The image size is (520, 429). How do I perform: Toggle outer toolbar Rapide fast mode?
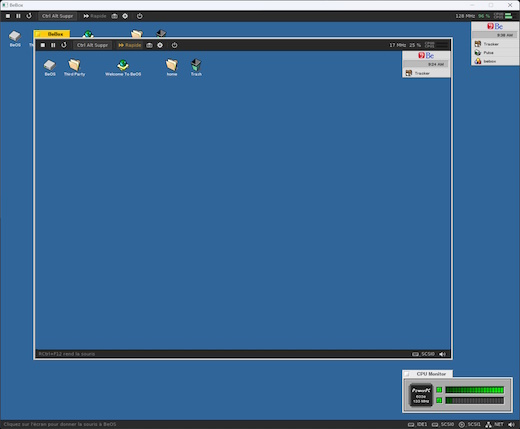click(x=95, y=16)
